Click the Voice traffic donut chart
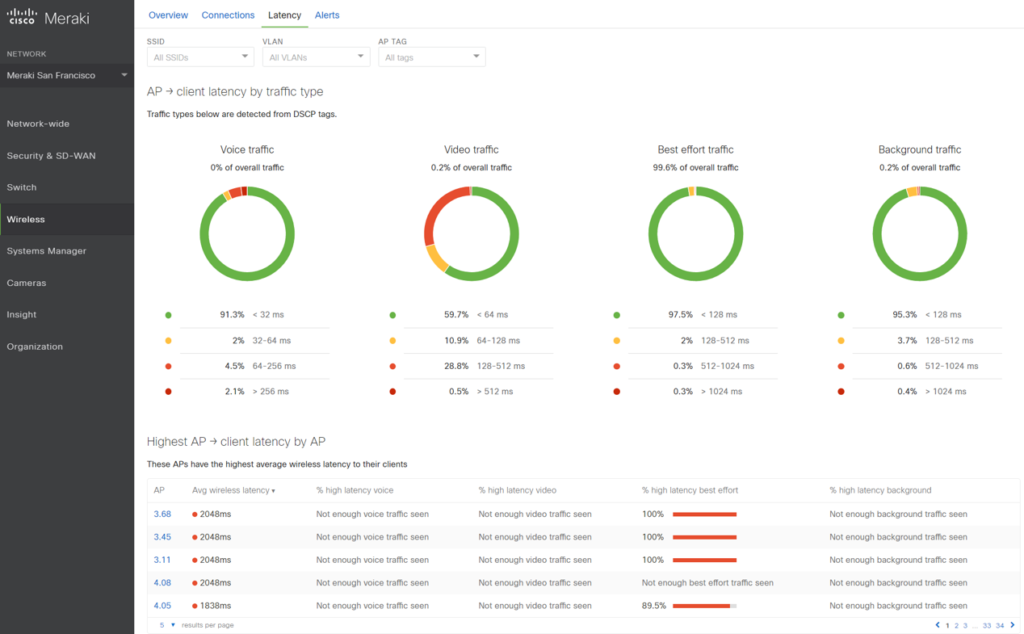 tap(247, 233)
